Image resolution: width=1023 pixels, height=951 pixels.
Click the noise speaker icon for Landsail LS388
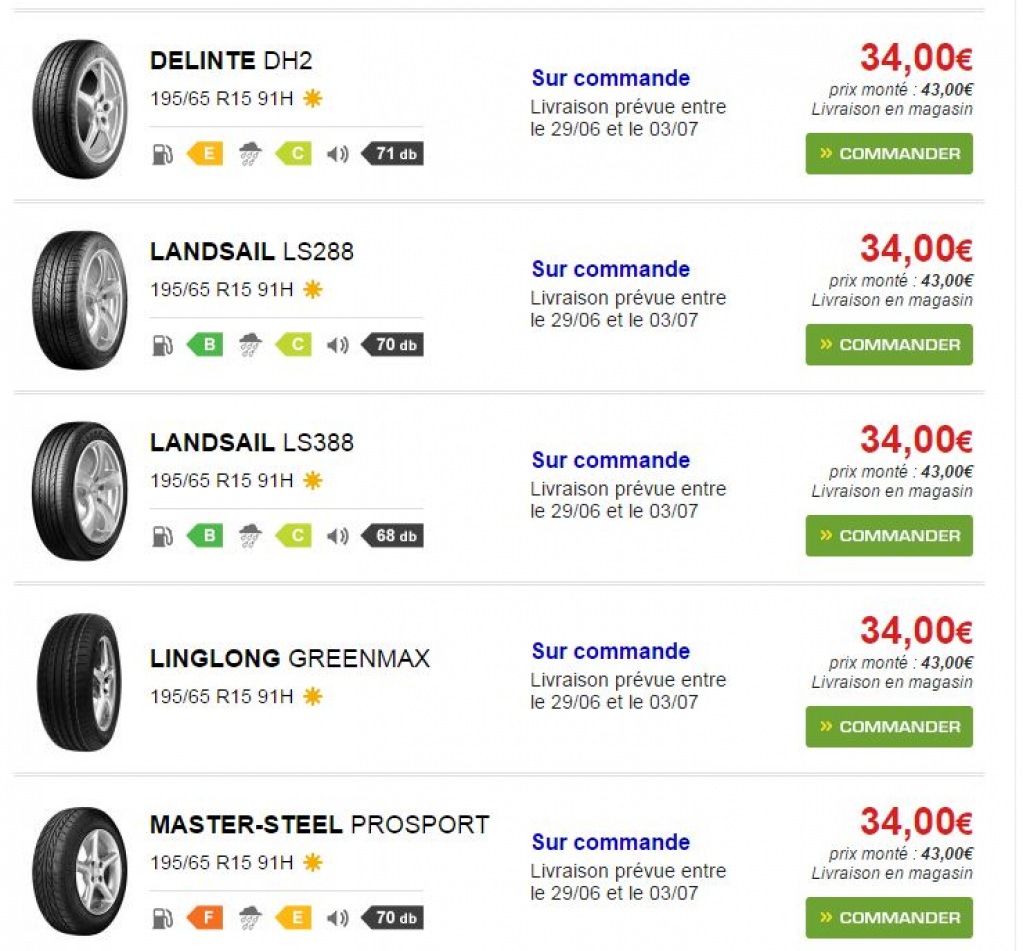[x=338, y=536]
